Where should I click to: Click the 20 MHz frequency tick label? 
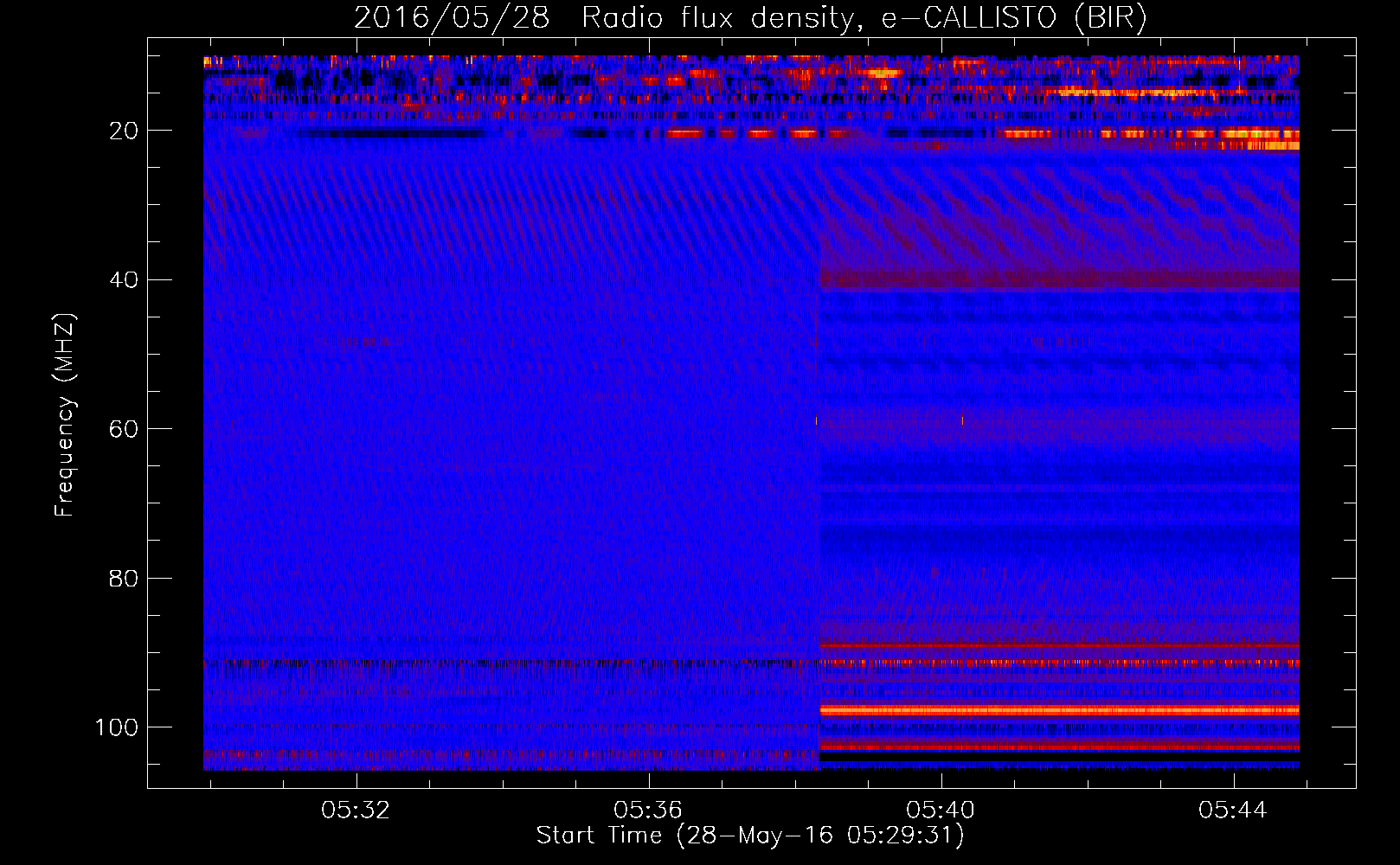122,131
